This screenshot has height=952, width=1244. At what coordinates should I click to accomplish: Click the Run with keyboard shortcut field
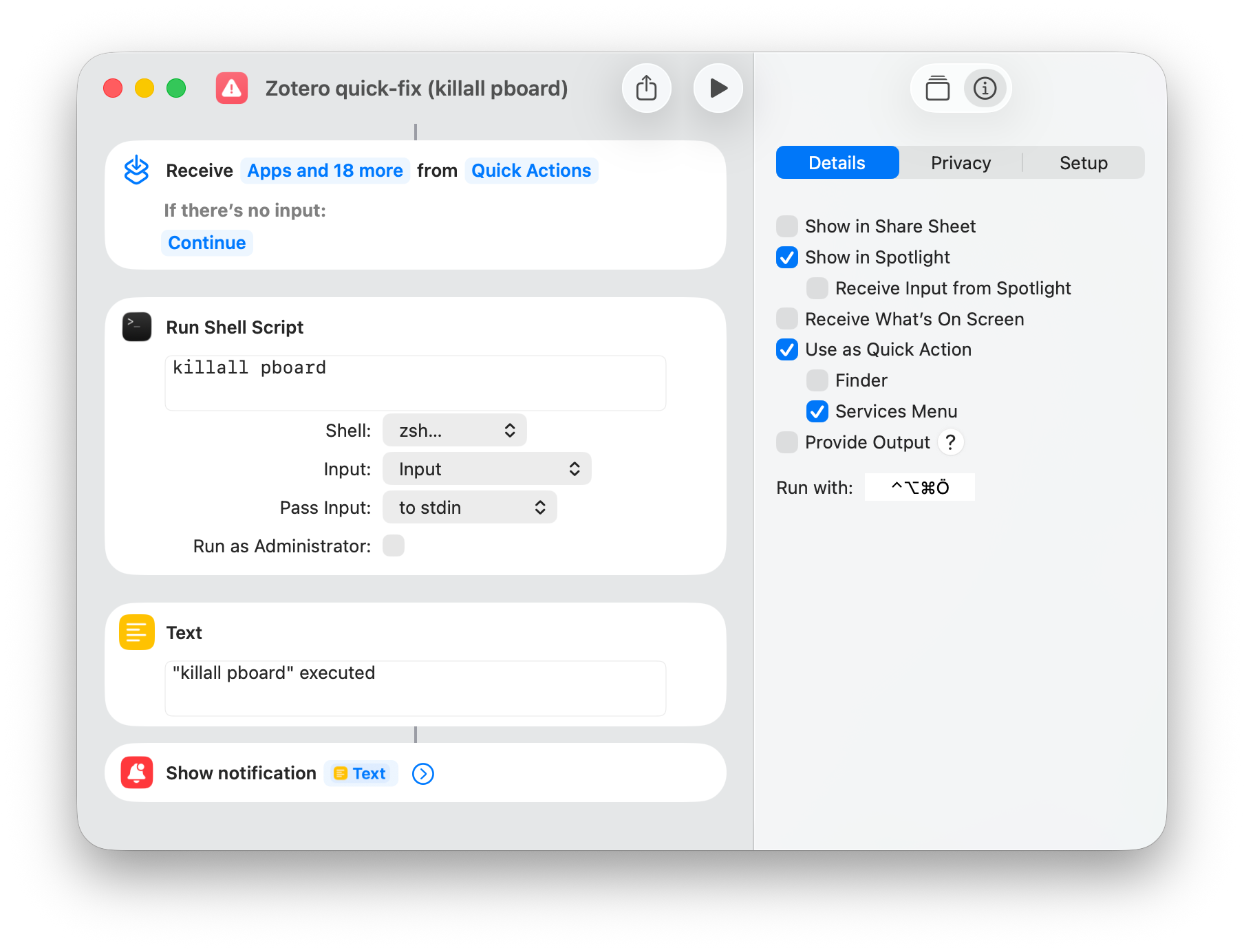coord(920,487)
